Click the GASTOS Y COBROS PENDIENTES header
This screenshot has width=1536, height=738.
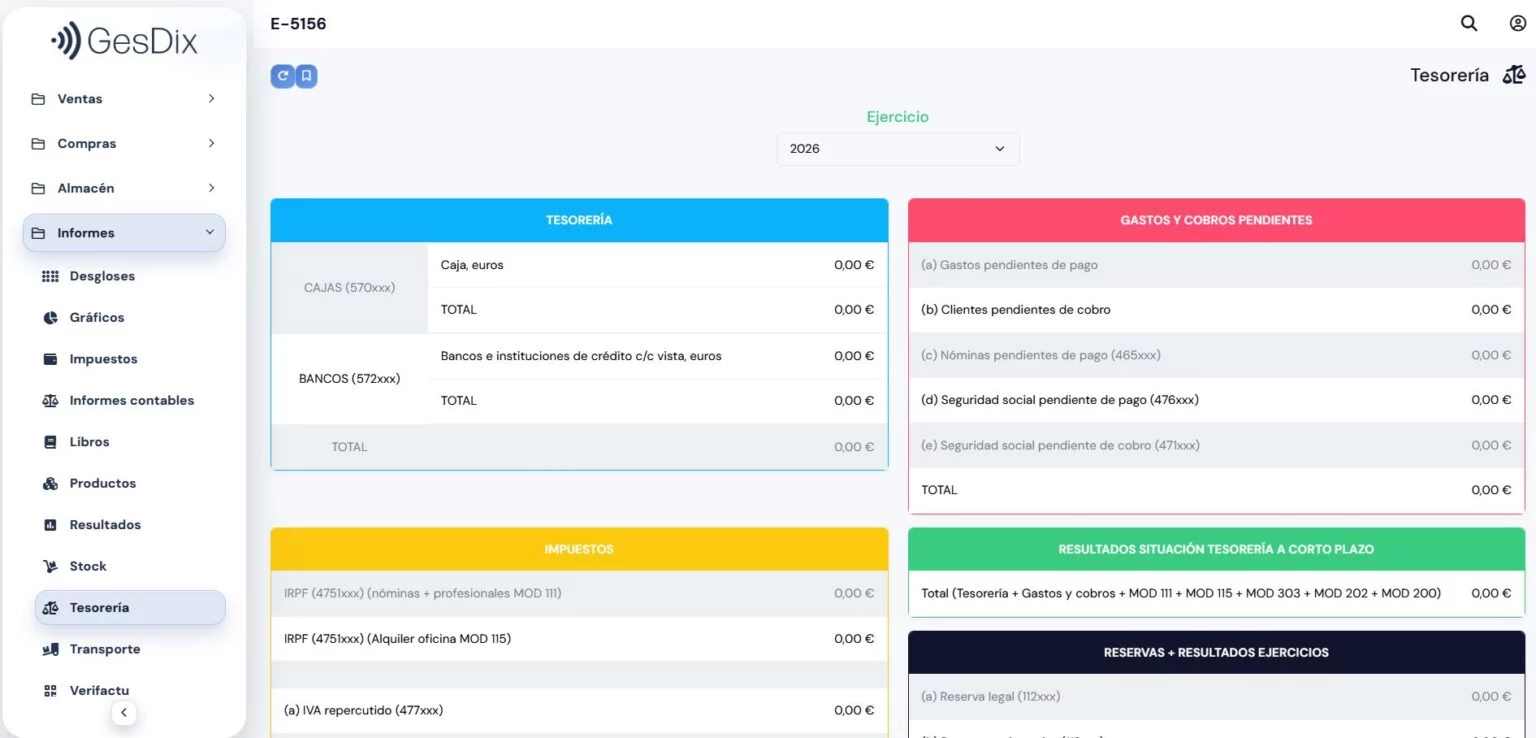1216,220
